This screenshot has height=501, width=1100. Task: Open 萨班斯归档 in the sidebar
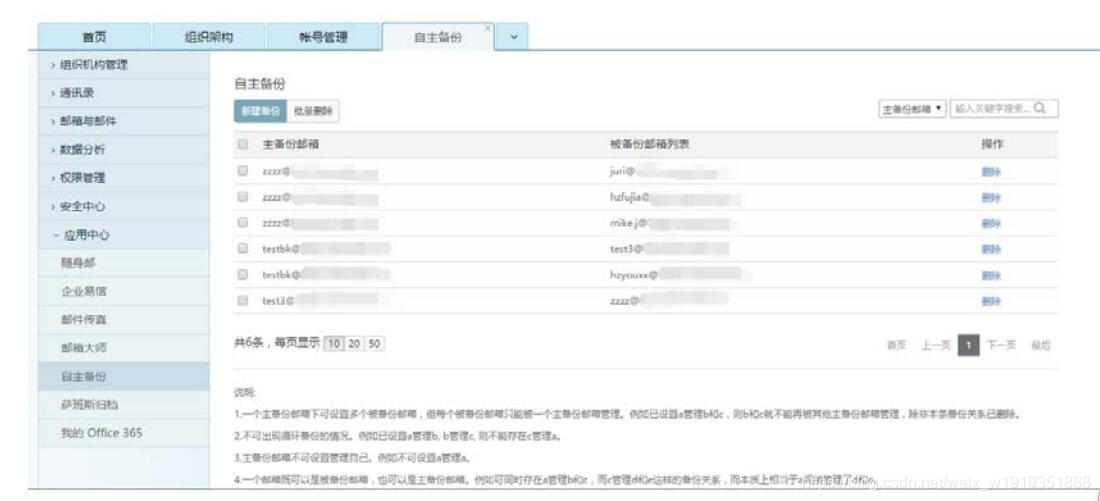(x=124, y=404)
